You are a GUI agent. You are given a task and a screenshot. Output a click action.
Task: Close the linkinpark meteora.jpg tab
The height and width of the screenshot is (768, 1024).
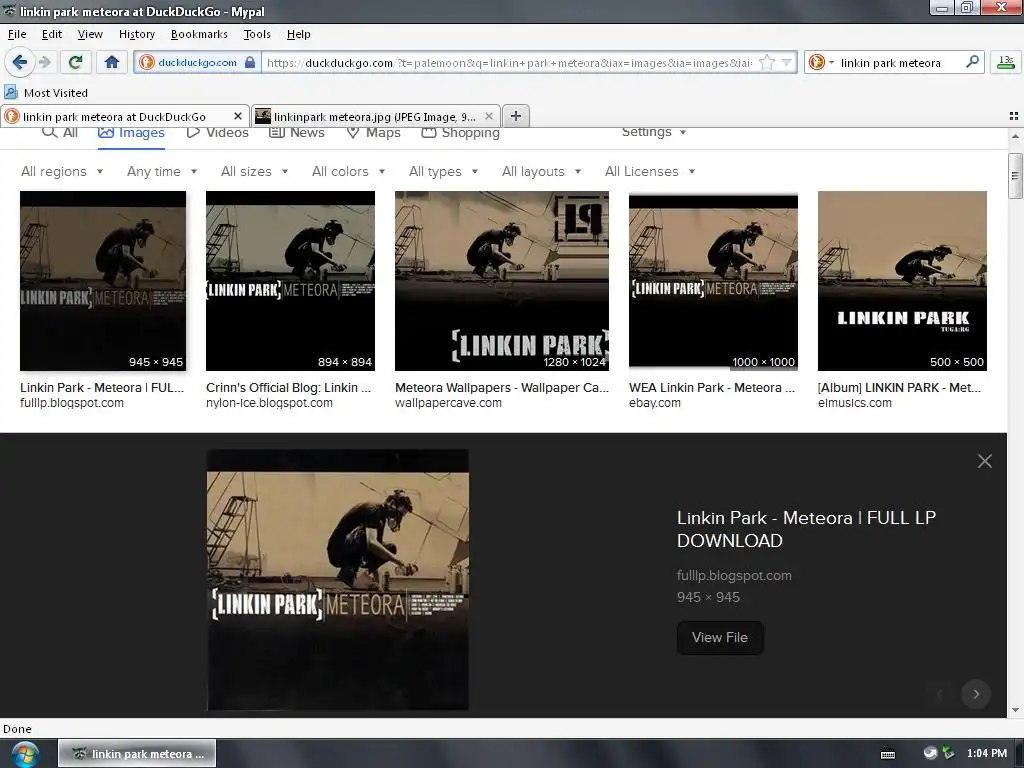pos(488,116)
